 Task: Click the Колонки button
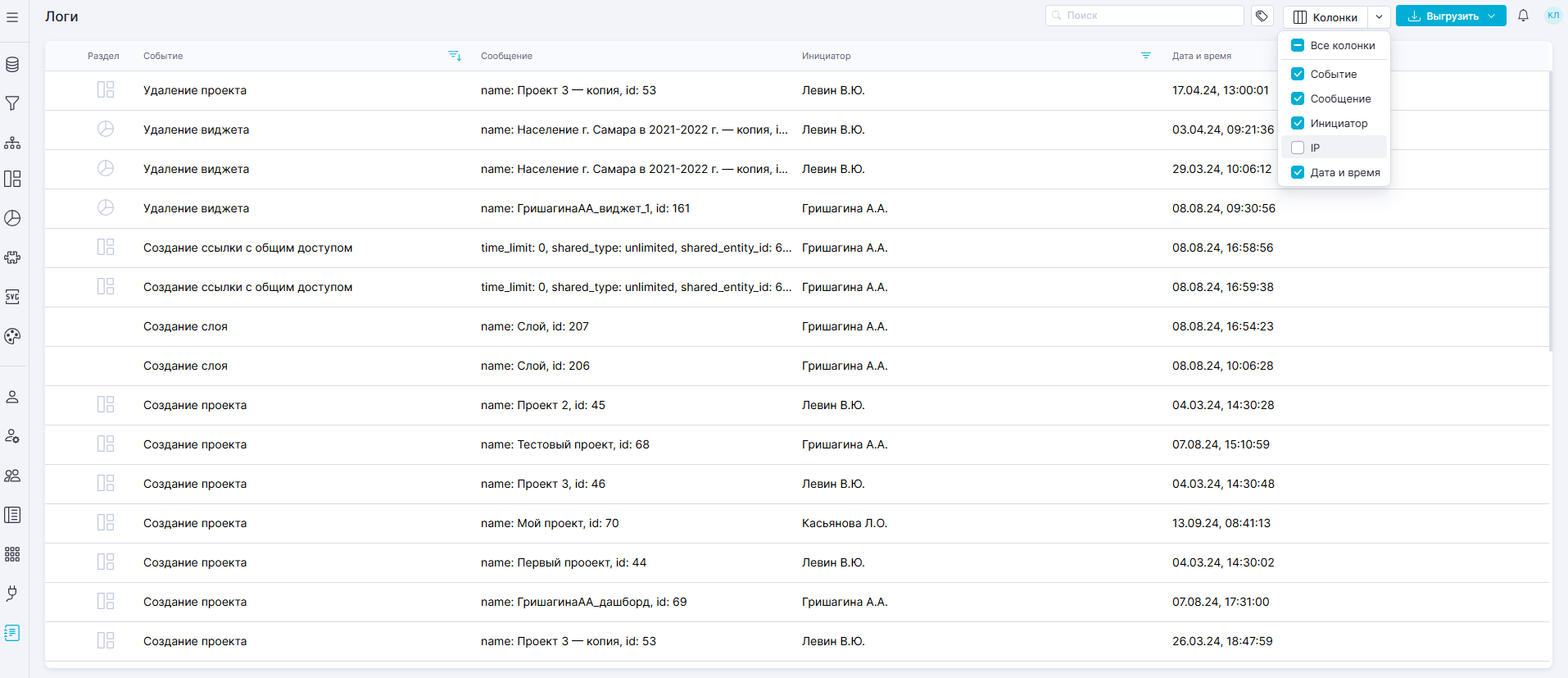(1326, 16)
